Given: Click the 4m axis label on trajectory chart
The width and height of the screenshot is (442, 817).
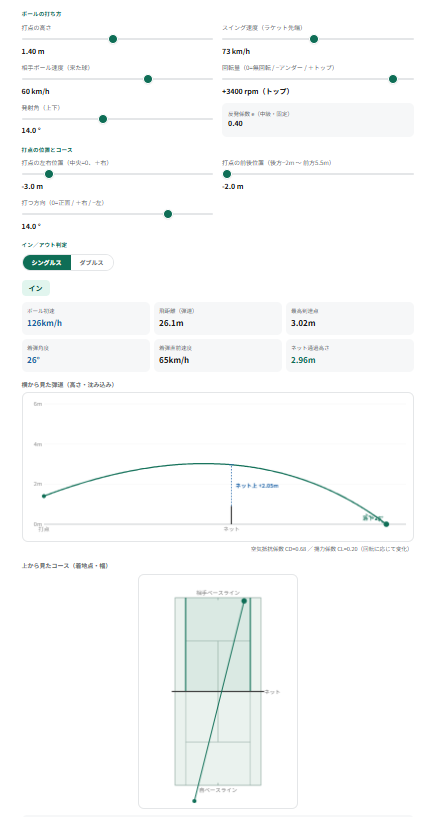Looking at the screenshot, I should coord(38,444).
